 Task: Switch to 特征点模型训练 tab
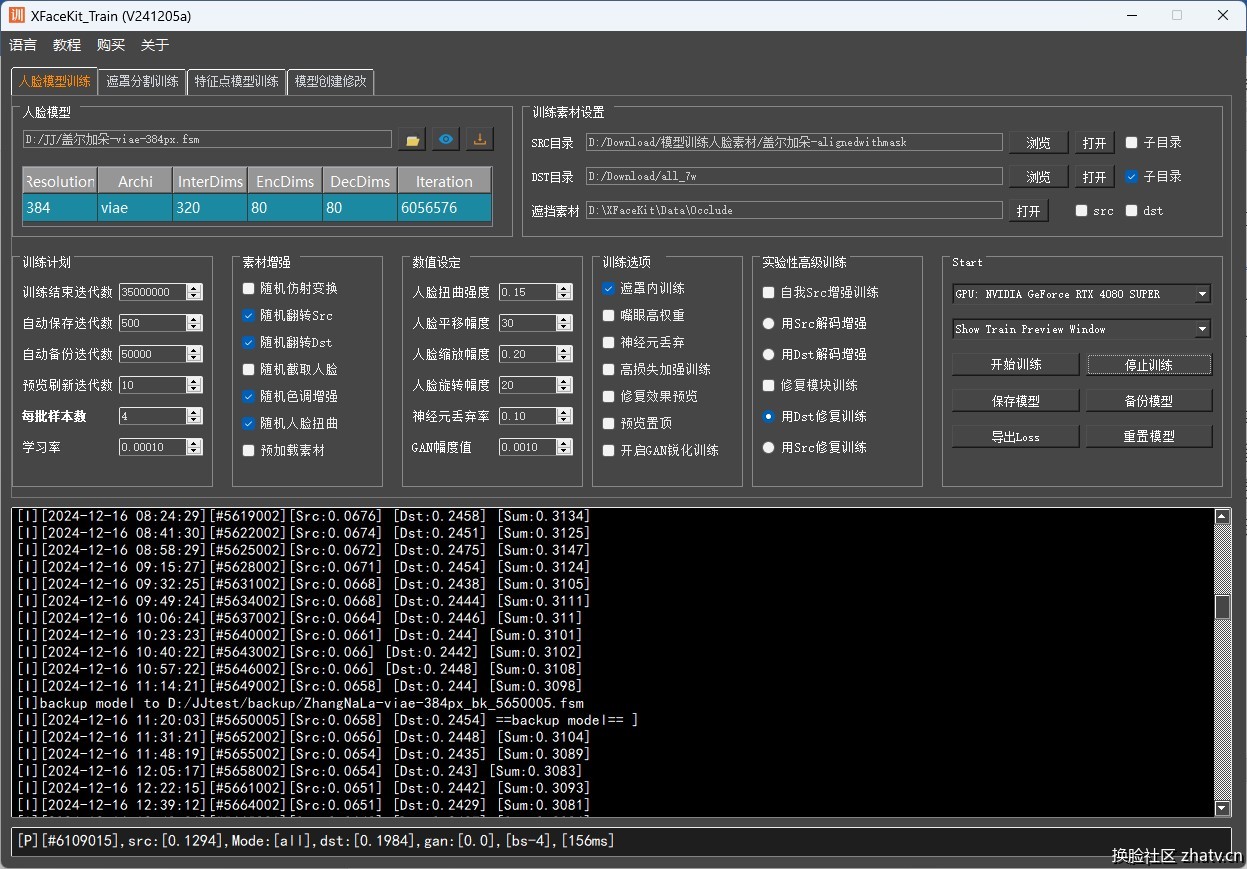pos(237,82)
